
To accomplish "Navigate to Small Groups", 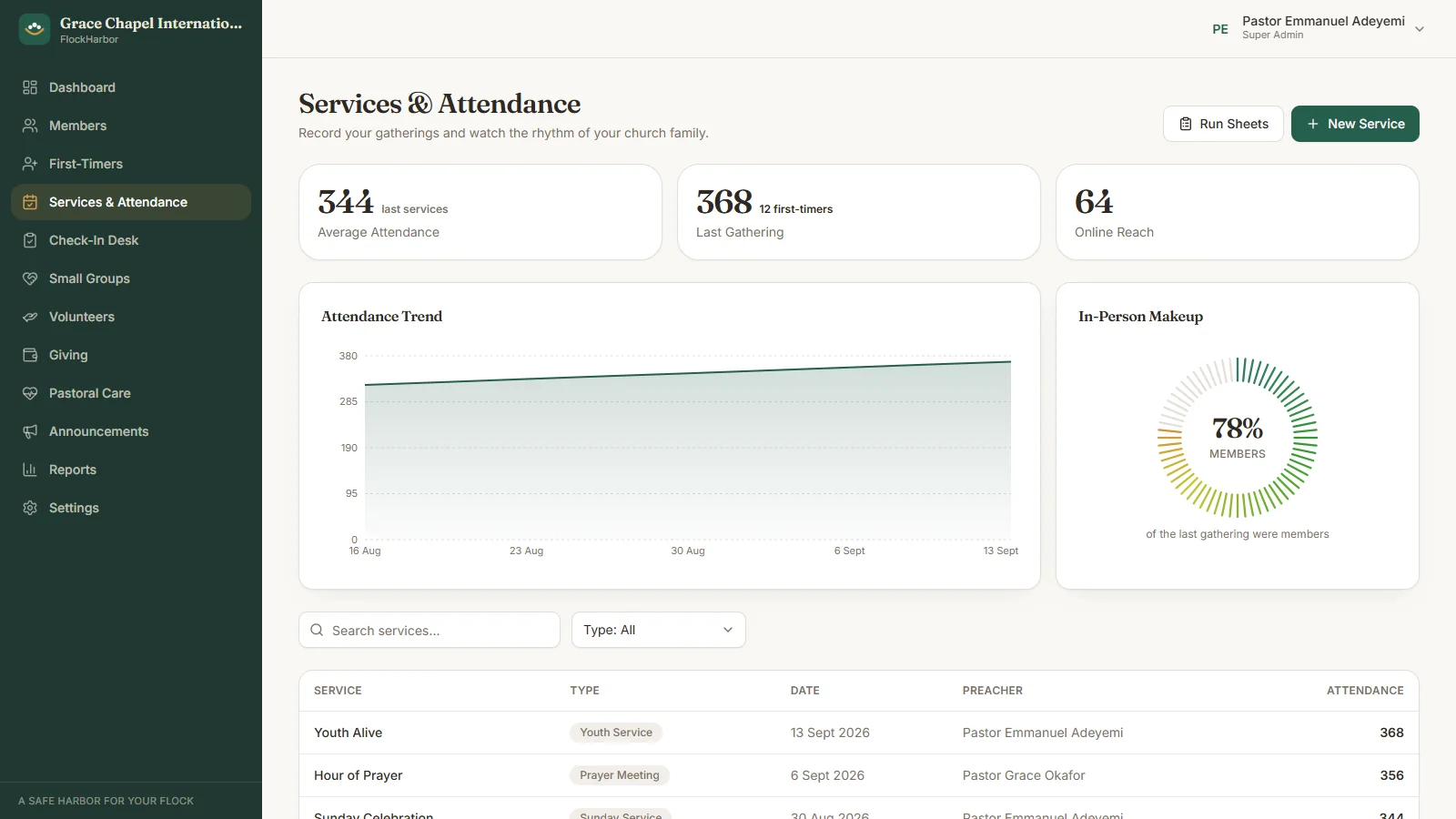I will [x=131, y=278].
